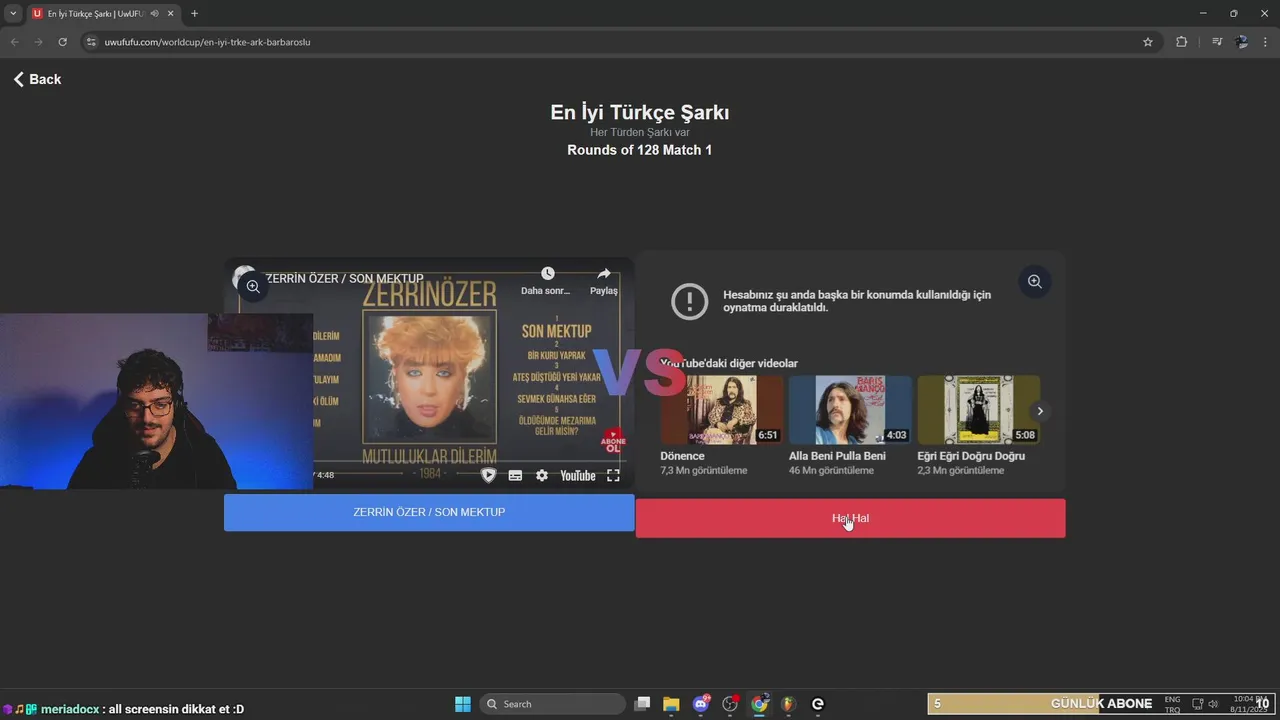This screenshot has width=1280, height=720.
Task: Go back with the Back arrow link
Action: pyautogui.click(x=37, y=79)
